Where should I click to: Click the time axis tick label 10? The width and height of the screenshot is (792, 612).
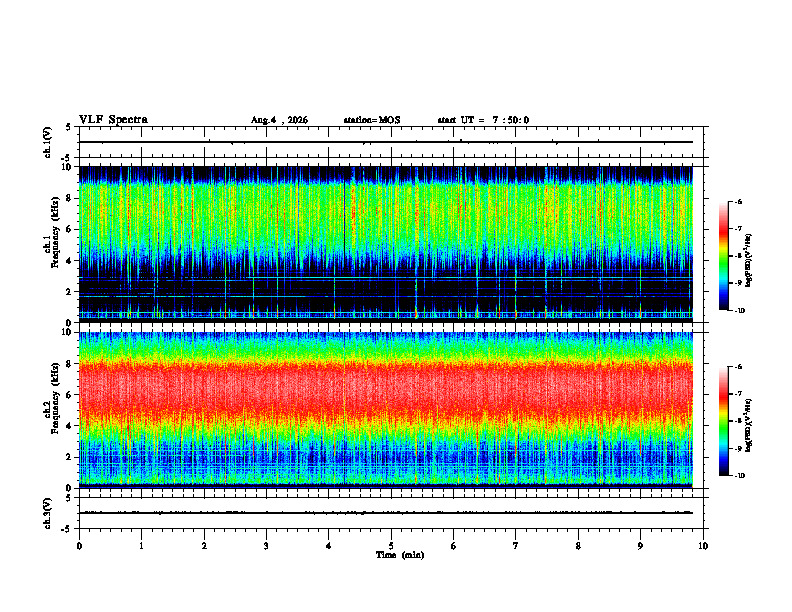point(703,546)
